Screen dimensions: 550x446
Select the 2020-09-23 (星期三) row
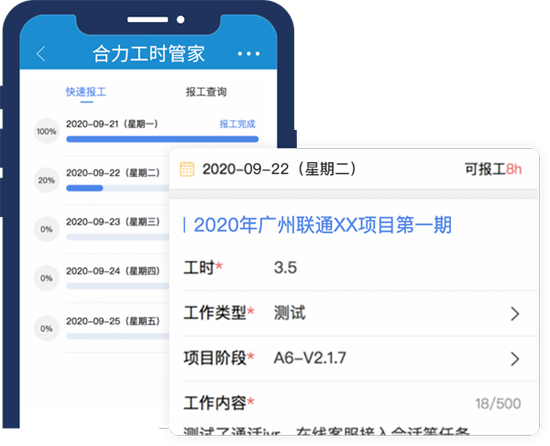point(102,229)
